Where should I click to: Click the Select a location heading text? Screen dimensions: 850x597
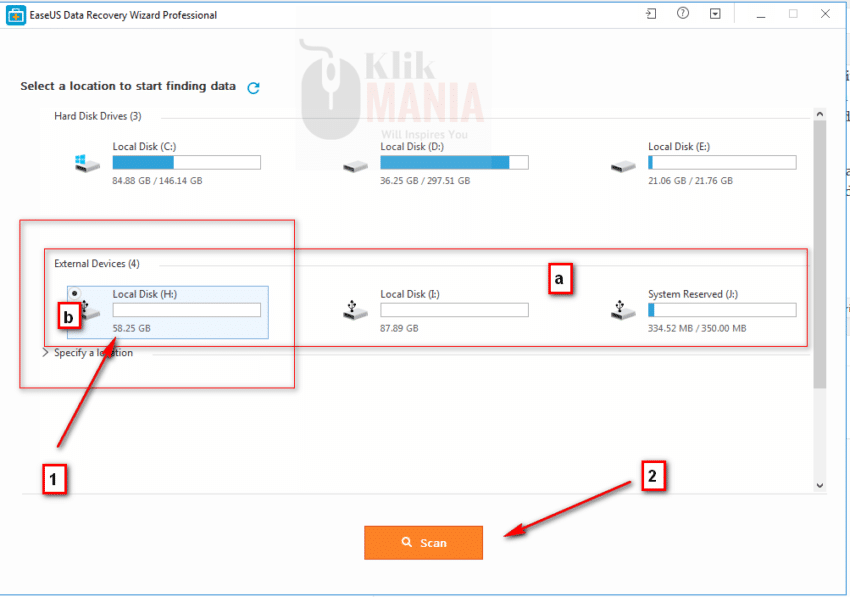click(128, 86)
